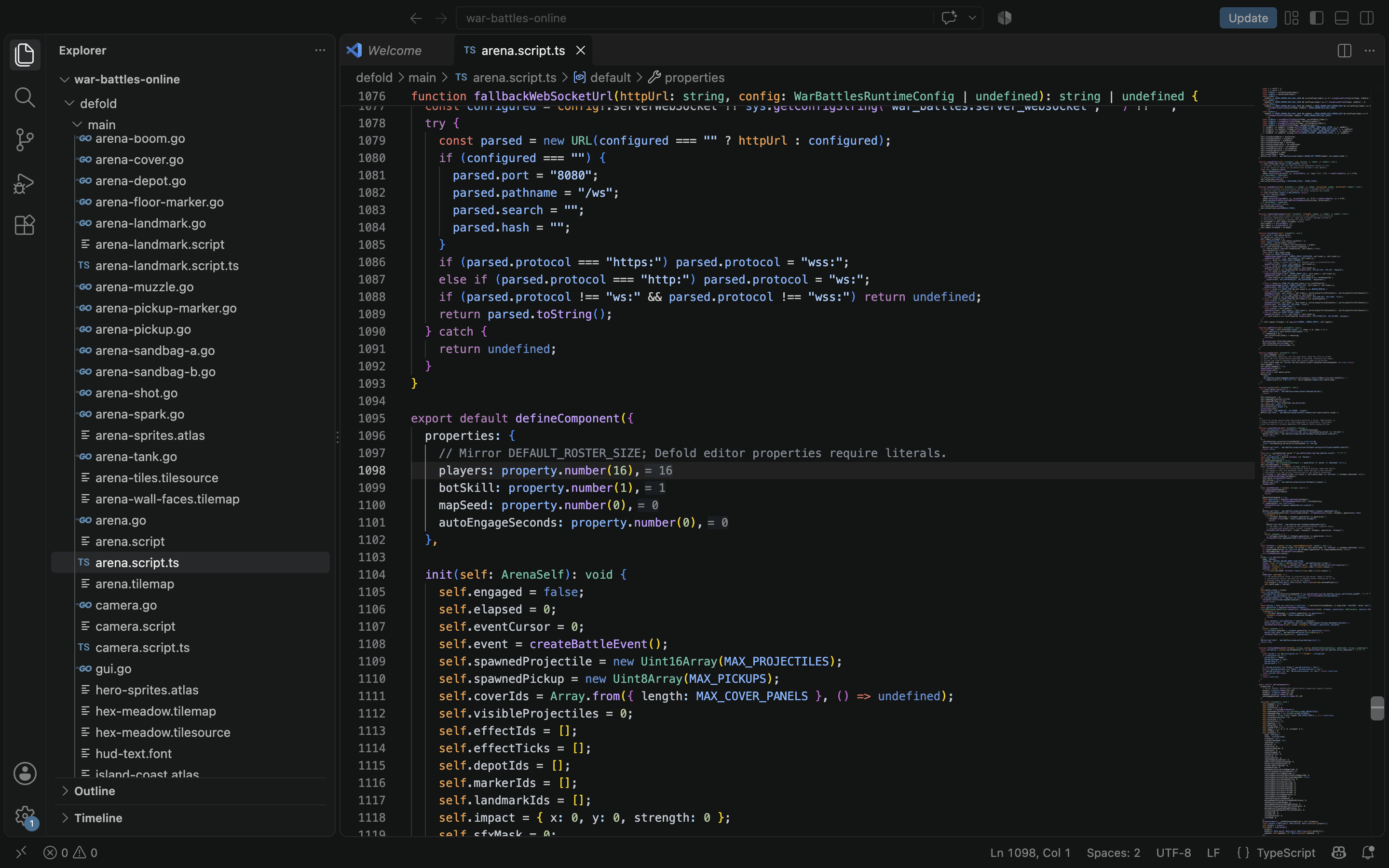The width and height of the screenshot is (1389, 868).
Task: Open the Accounts menu icon
Action: pyautogui.click(x=25, y=773)
